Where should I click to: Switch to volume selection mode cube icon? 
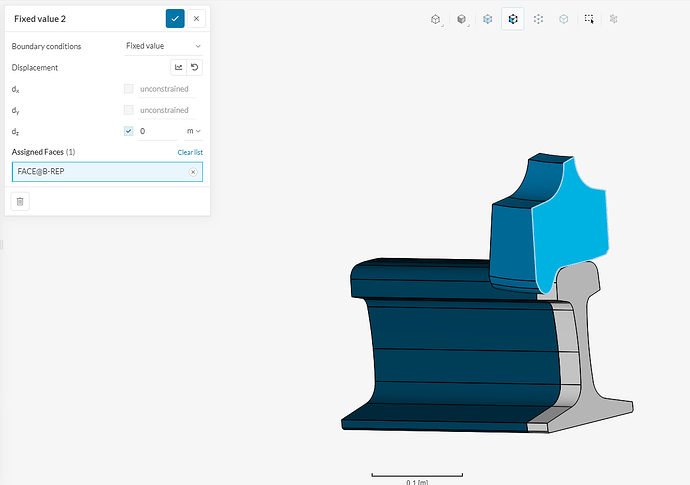click(487, 18)
